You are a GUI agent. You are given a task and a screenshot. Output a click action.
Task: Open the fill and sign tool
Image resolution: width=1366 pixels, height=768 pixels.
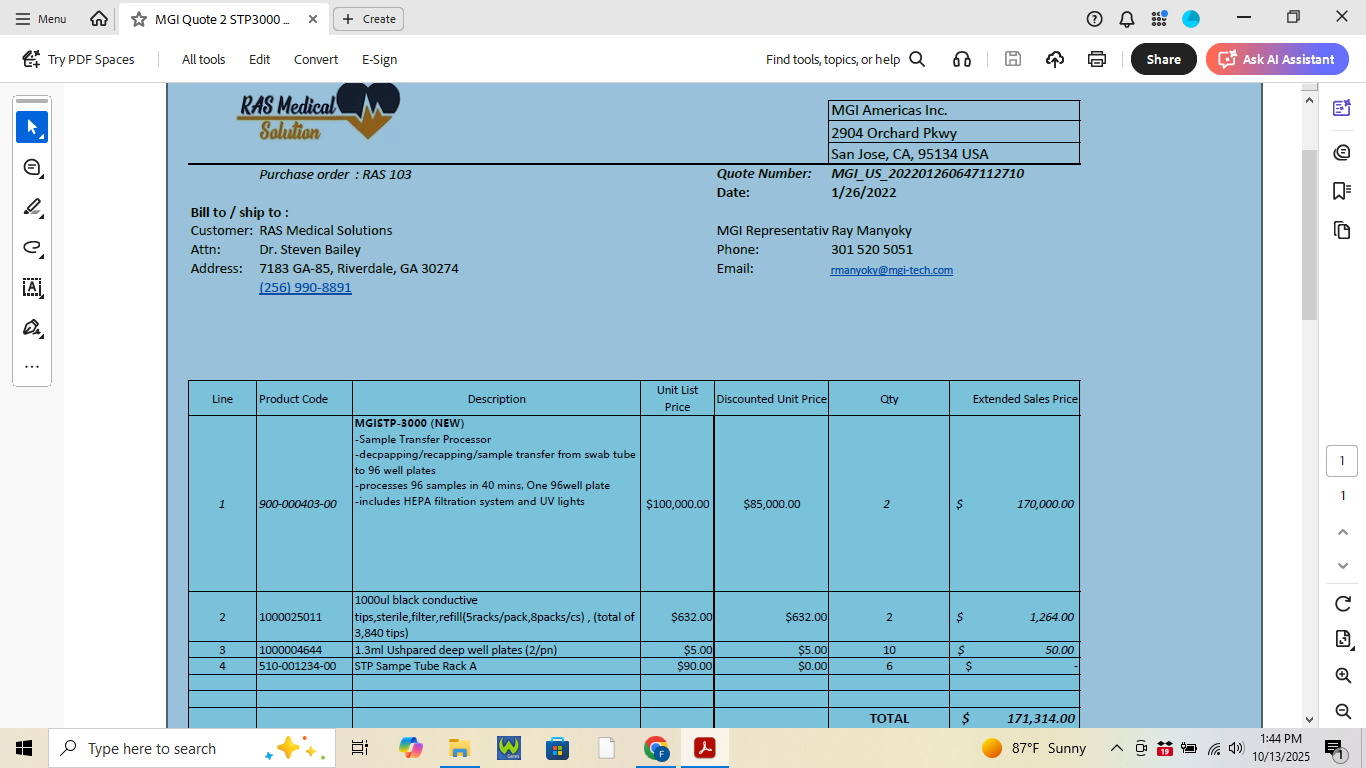pyautogui.click(x=32, y=328)
